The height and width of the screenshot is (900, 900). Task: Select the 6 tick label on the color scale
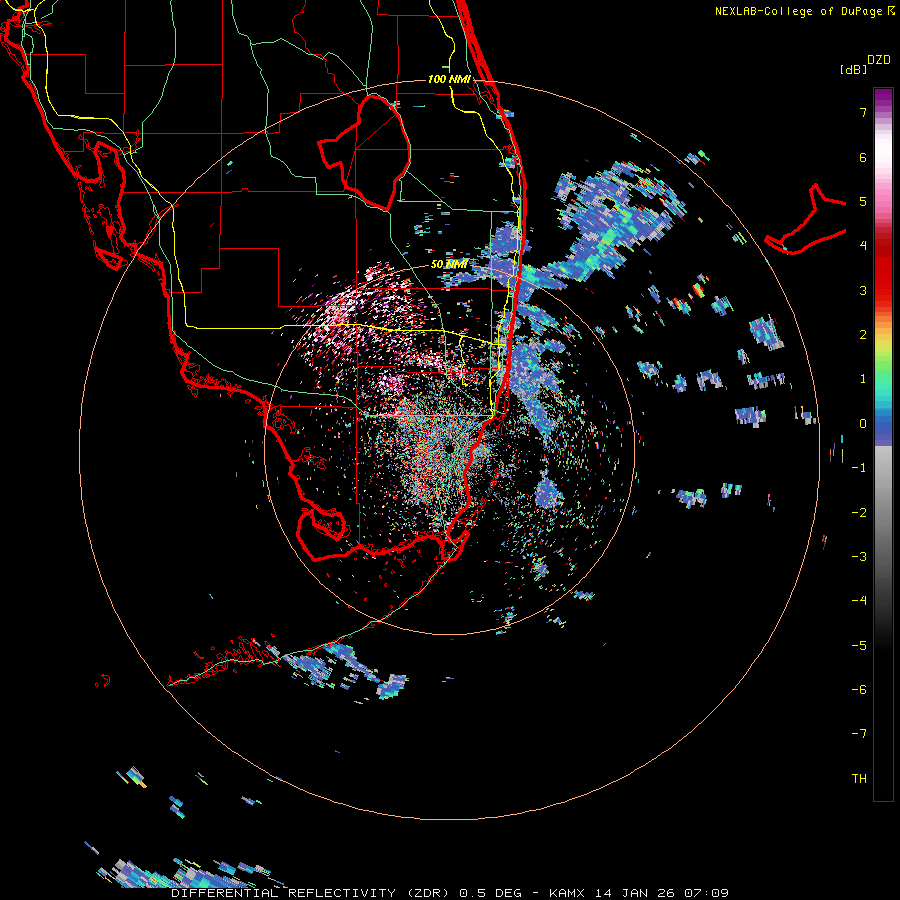tap(863, 157)
